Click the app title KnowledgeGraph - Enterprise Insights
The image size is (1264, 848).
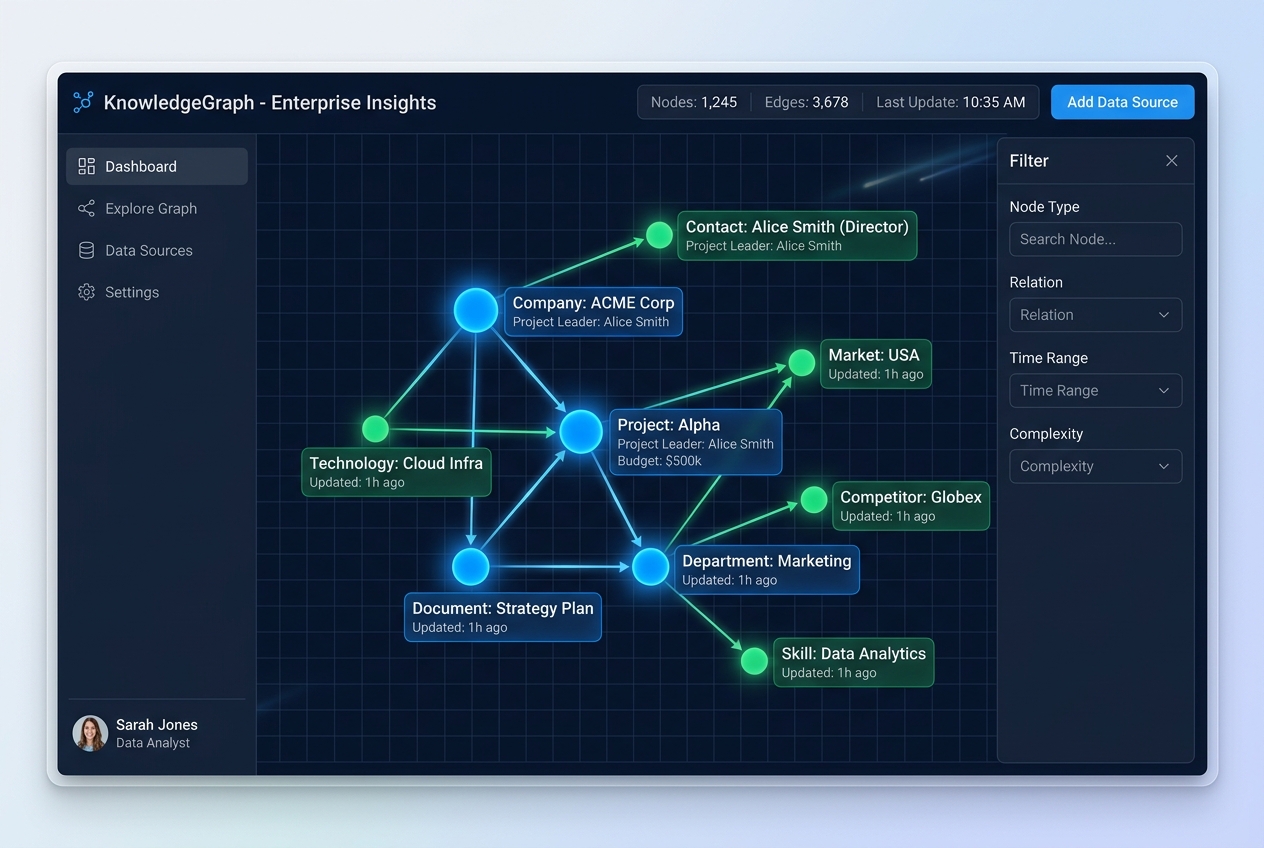pyautogui.click(x=270, y=102)
